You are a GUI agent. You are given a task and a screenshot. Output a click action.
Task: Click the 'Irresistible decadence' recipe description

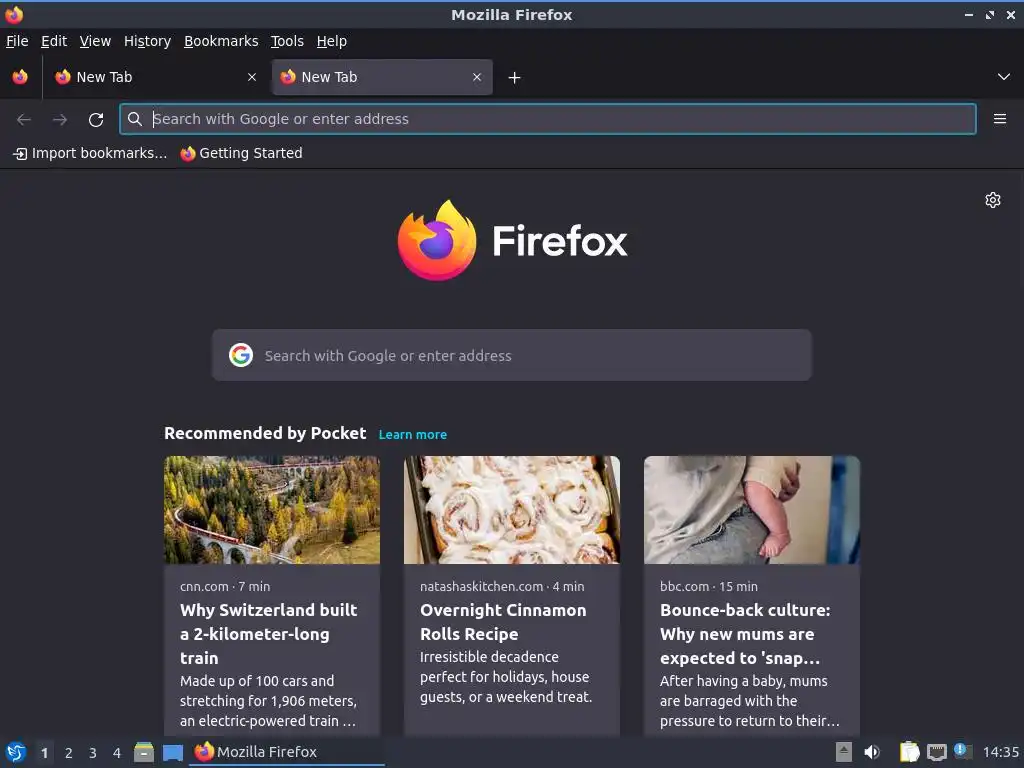[x=506, y=677]
